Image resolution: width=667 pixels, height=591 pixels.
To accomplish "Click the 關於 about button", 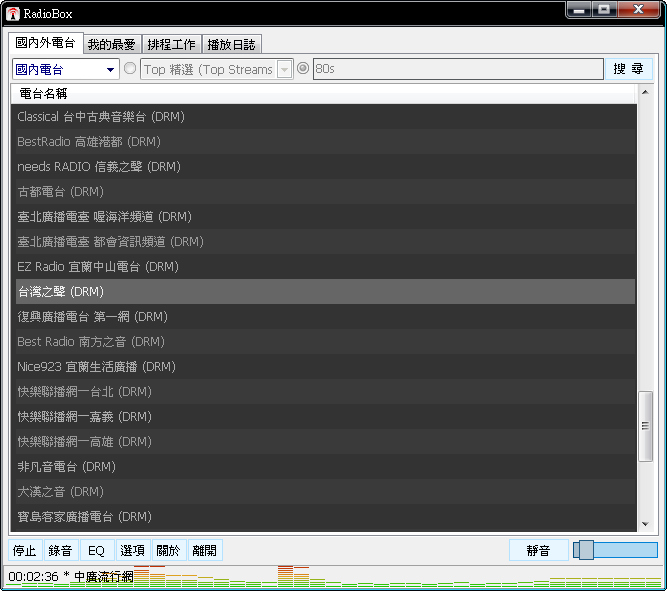I will click(168, 551).
